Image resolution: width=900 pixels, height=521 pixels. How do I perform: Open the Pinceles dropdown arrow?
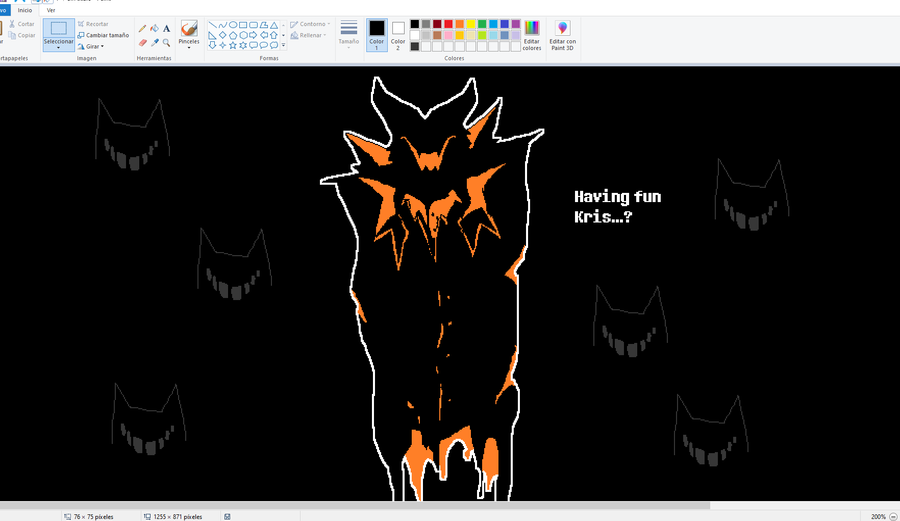(x=189, y=48)
